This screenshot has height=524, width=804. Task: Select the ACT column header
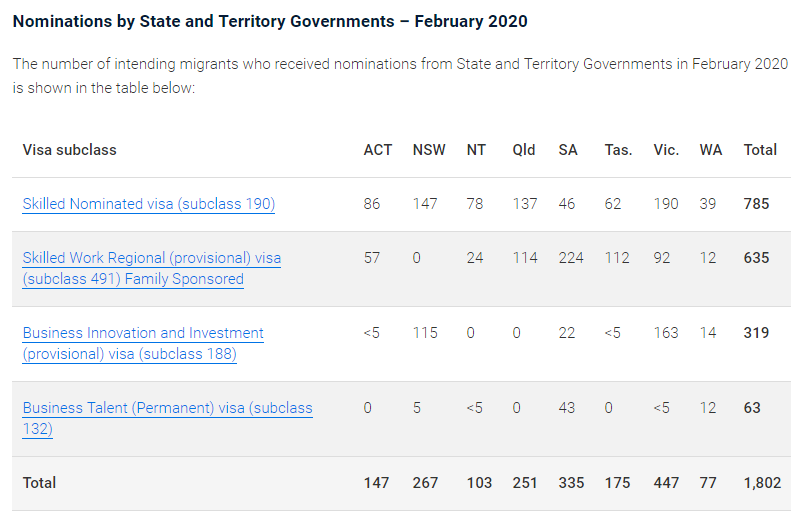[378, 150]
